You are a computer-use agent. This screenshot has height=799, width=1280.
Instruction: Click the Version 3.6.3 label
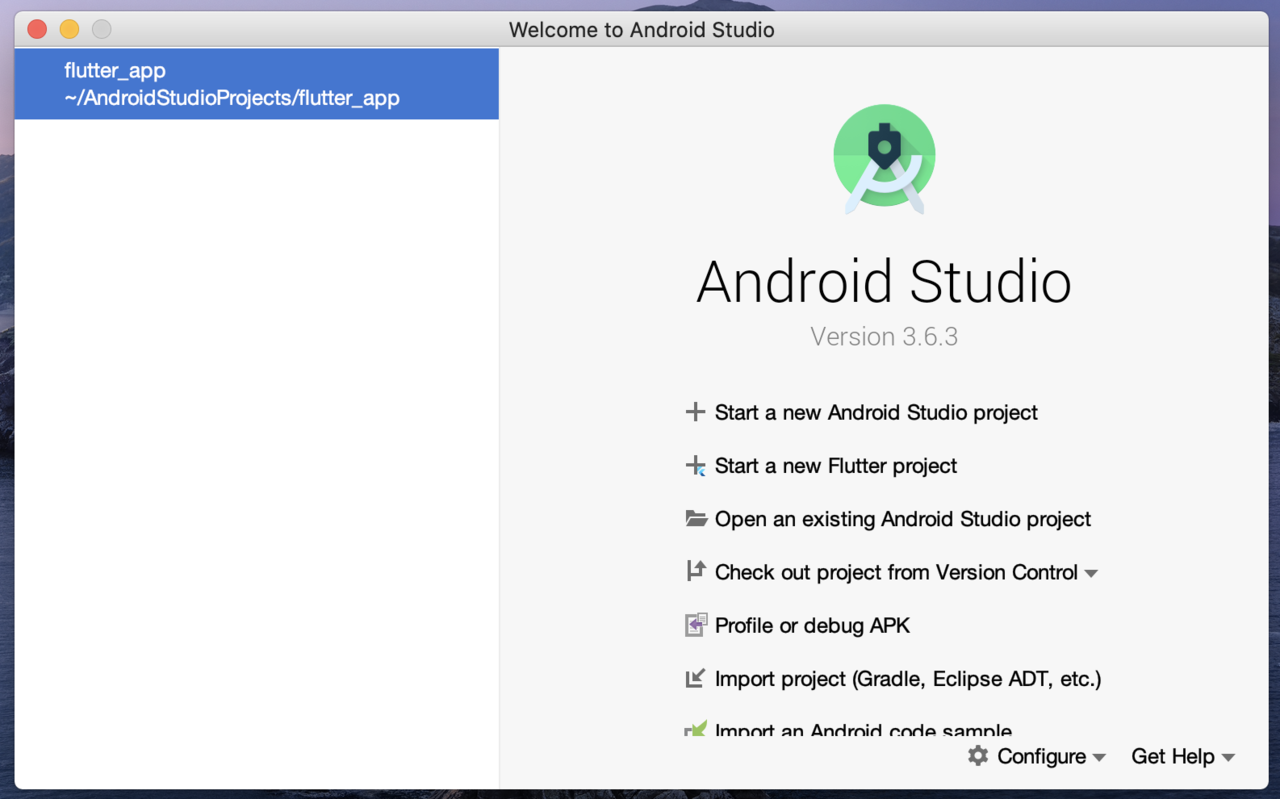884,336
